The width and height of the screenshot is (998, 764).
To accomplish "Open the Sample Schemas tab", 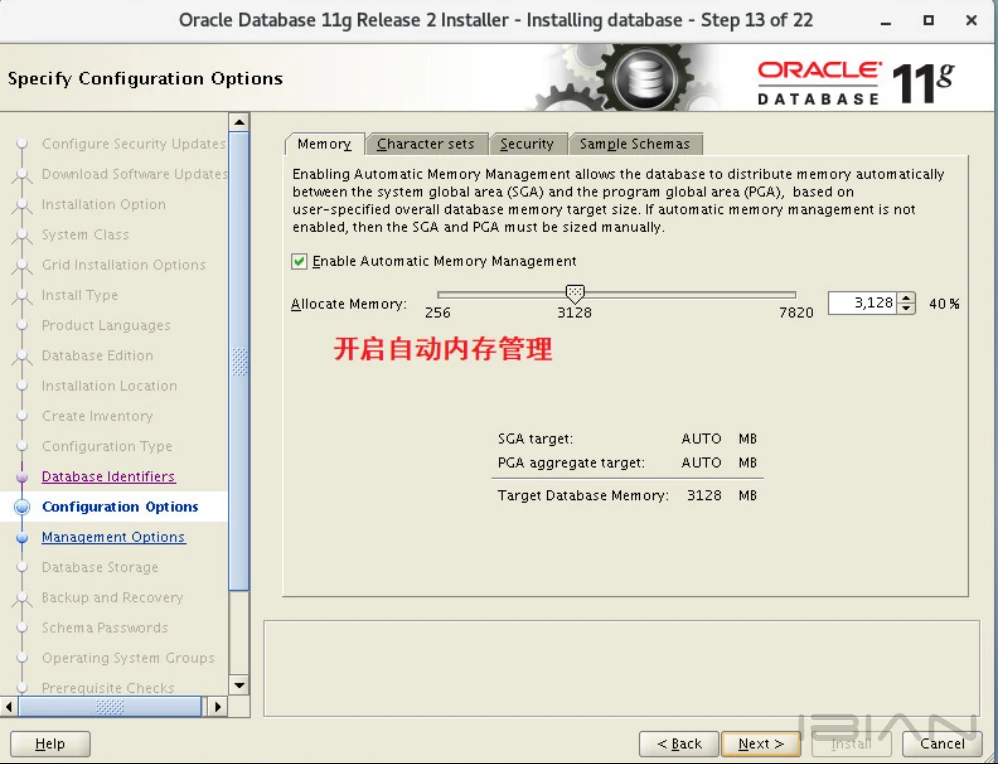I will point(635,144).
